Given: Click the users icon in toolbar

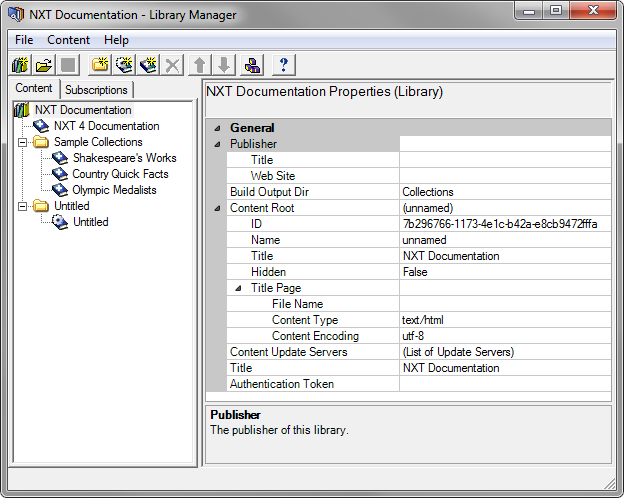Looking at the screenshot, I should coord(252,65).
